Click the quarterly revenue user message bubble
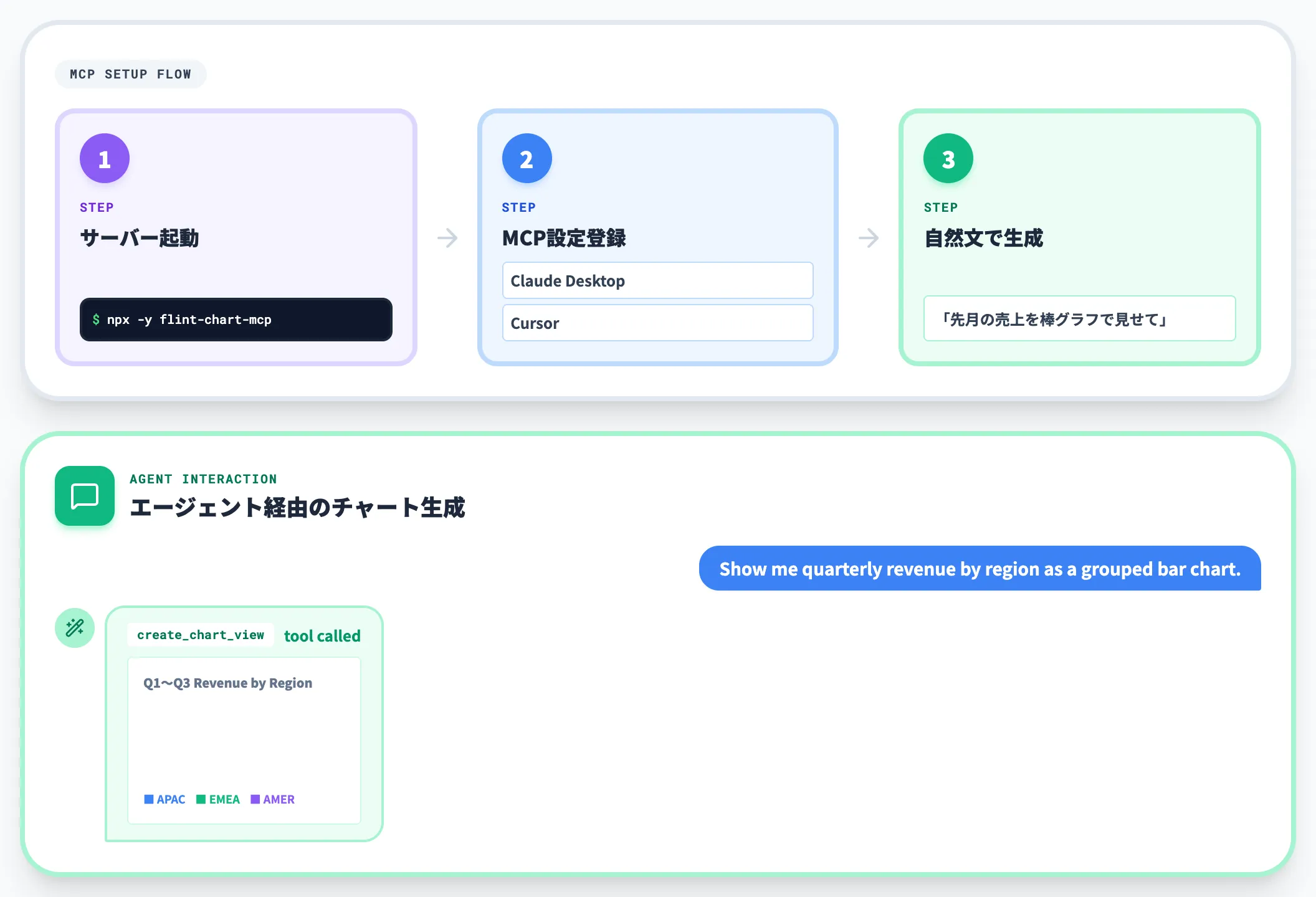Image resolution: width=1316 pixels, height=897 pixels. pos(980,568)
